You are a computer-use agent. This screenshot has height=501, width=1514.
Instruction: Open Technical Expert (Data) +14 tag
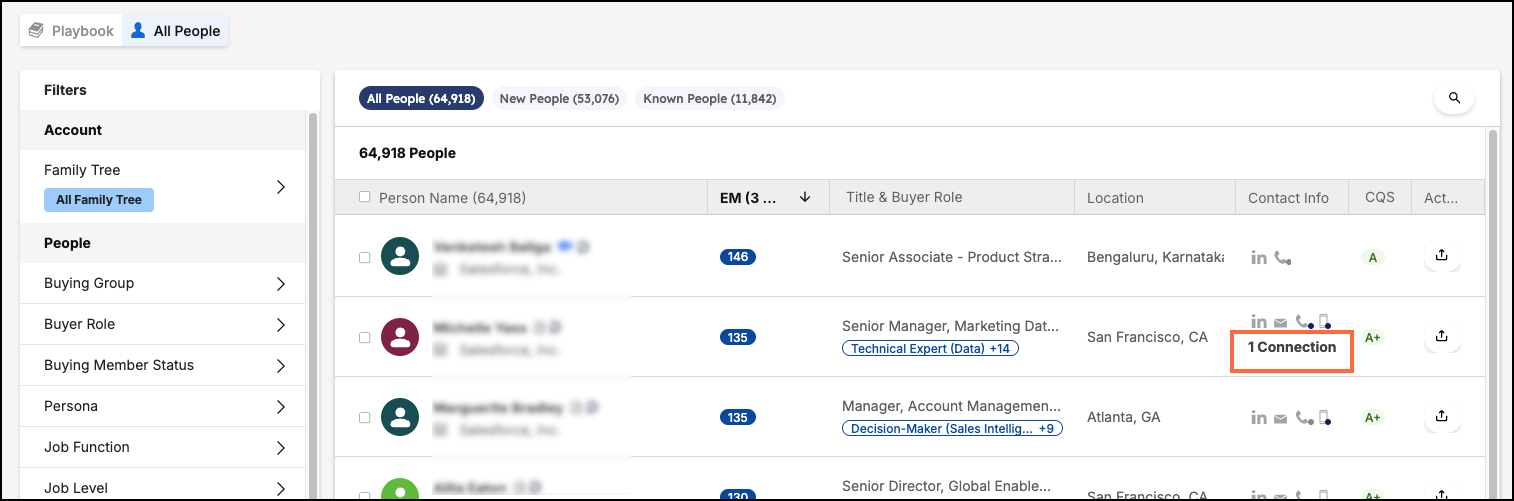click(930, 349)
